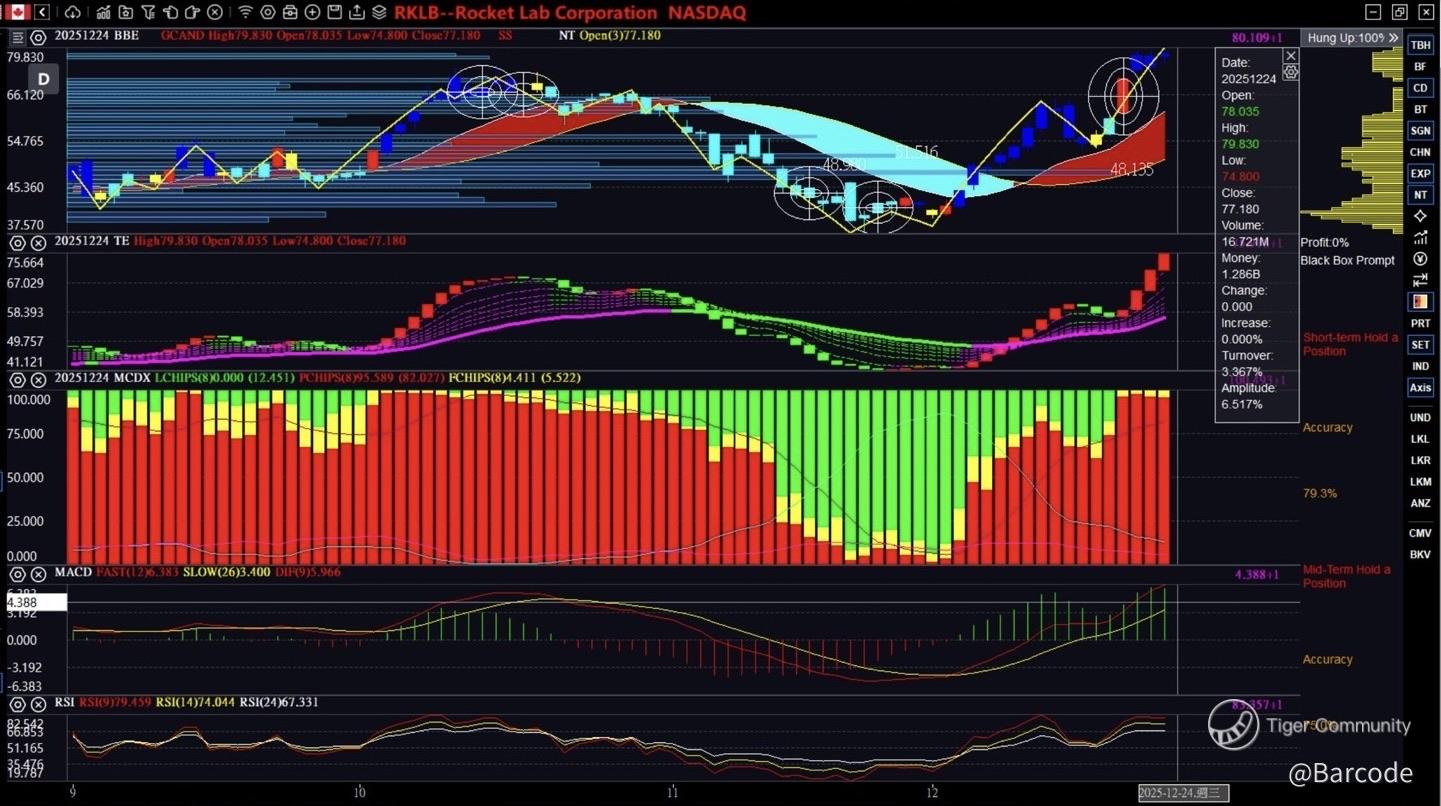Select IND in right sidebar
The width and height of the screenshot is (1441, 806).
[x=1419, y=366]
